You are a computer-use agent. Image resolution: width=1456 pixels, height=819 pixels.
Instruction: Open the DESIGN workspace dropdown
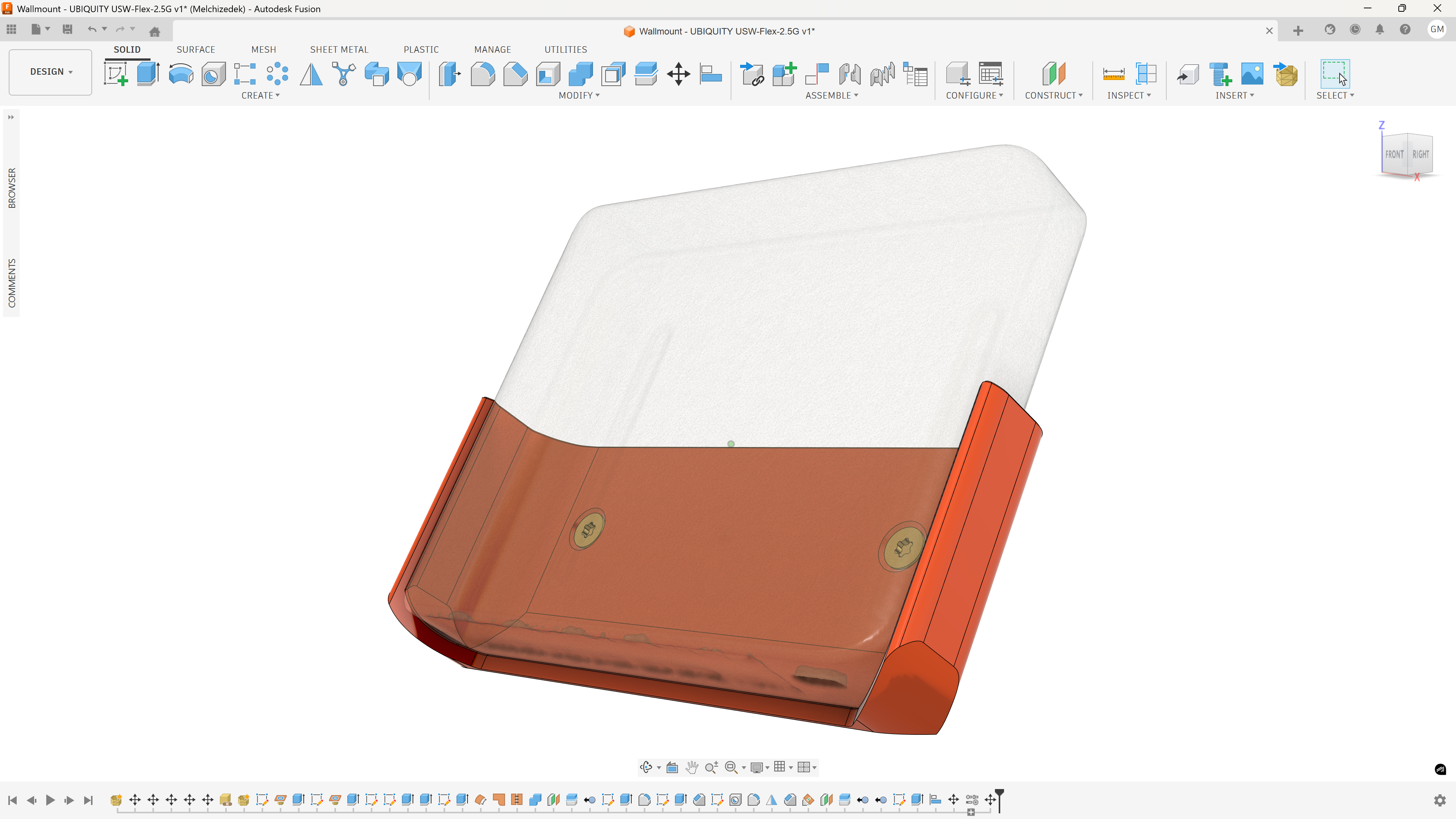point(51,72)
